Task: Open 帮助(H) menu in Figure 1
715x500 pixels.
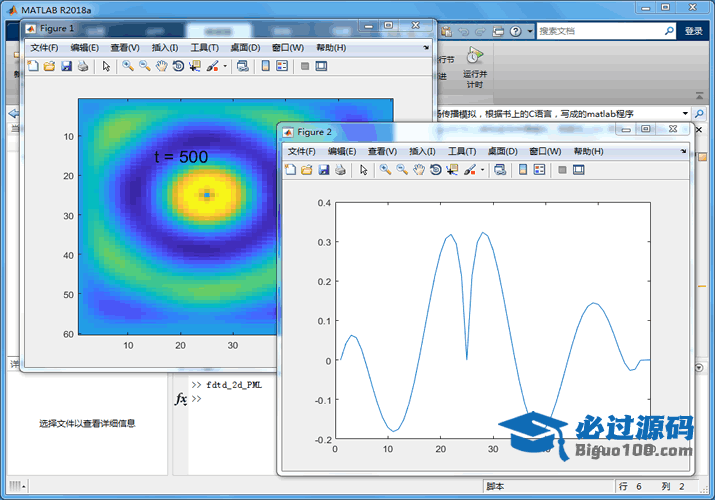Action: pos(332,47)
